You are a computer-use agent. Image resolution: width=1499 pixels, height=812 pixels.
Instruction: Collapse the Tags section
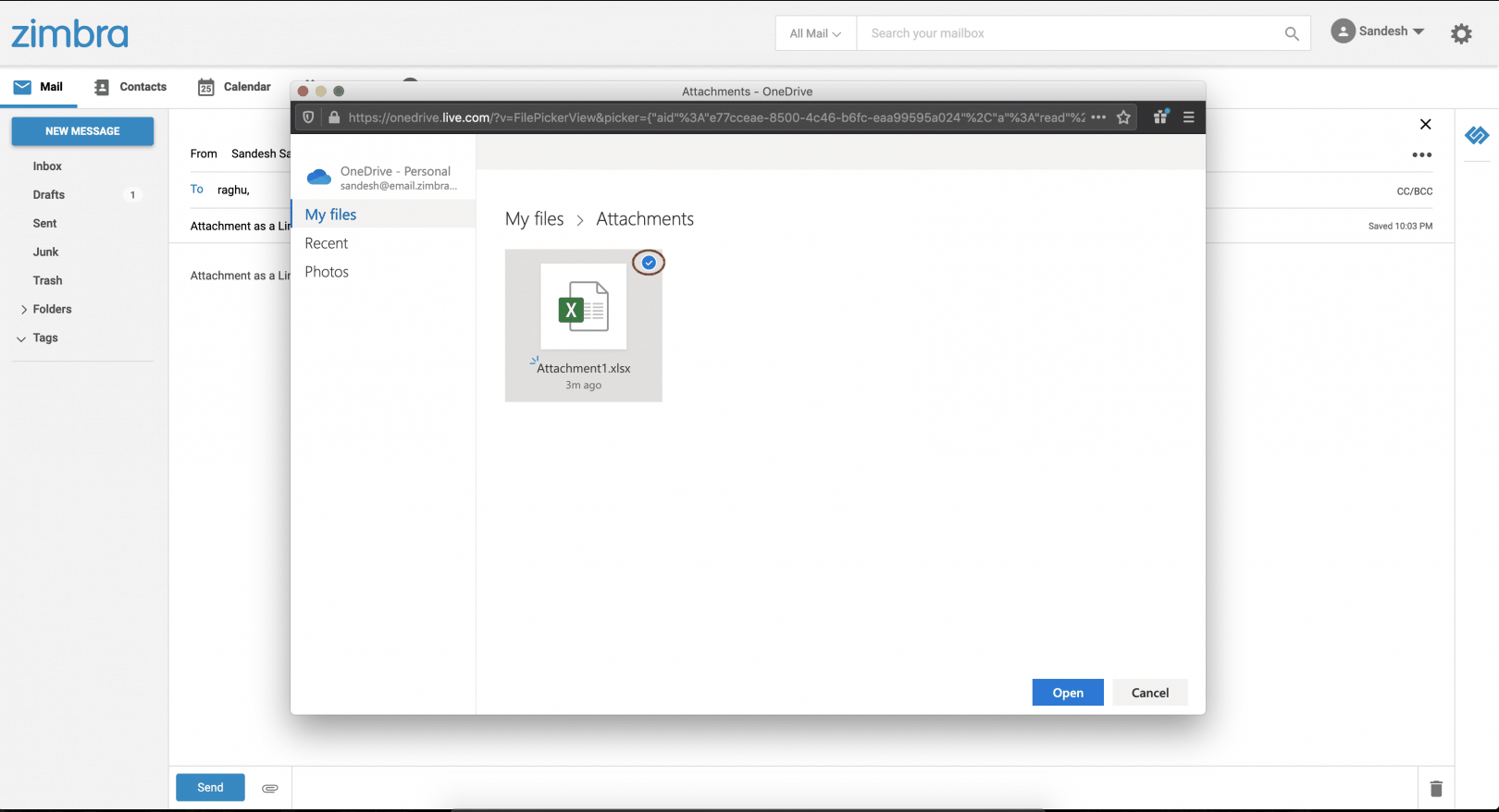[x=21, y=339]
